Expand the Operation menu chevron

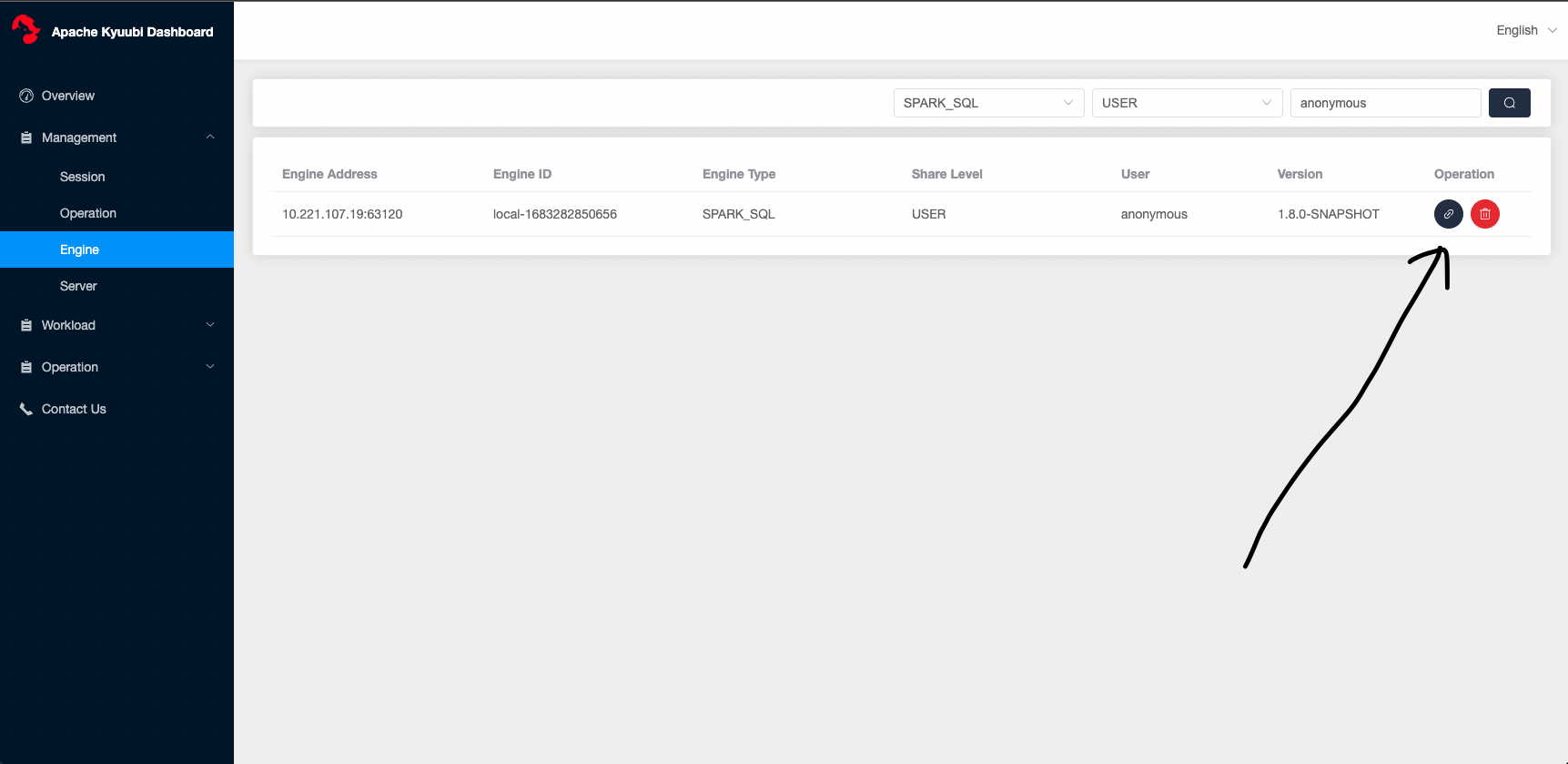210,367
